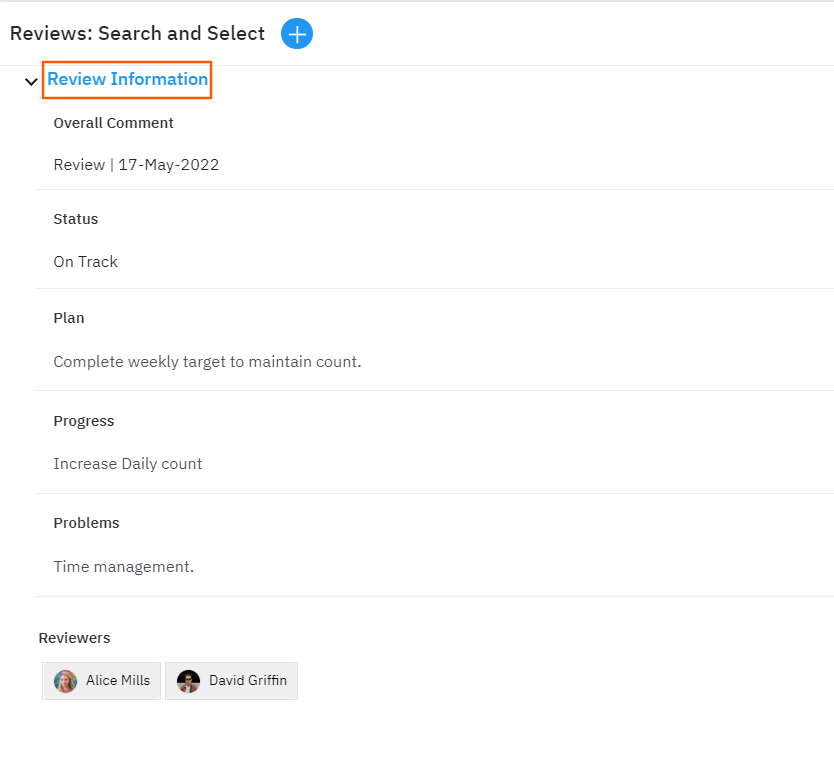Click the Increase Daily count text
The height and width of the screenshot is (783, 834).
click(x=128, y=464)
